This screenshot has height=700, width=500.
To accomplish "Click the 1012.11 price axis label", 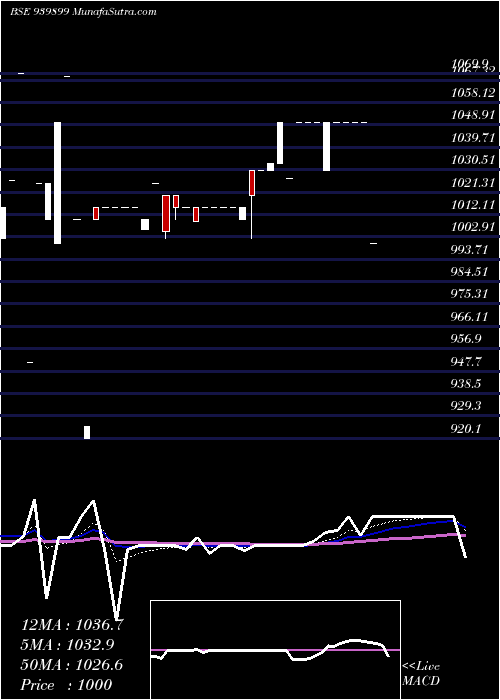I will coord(473,204).
